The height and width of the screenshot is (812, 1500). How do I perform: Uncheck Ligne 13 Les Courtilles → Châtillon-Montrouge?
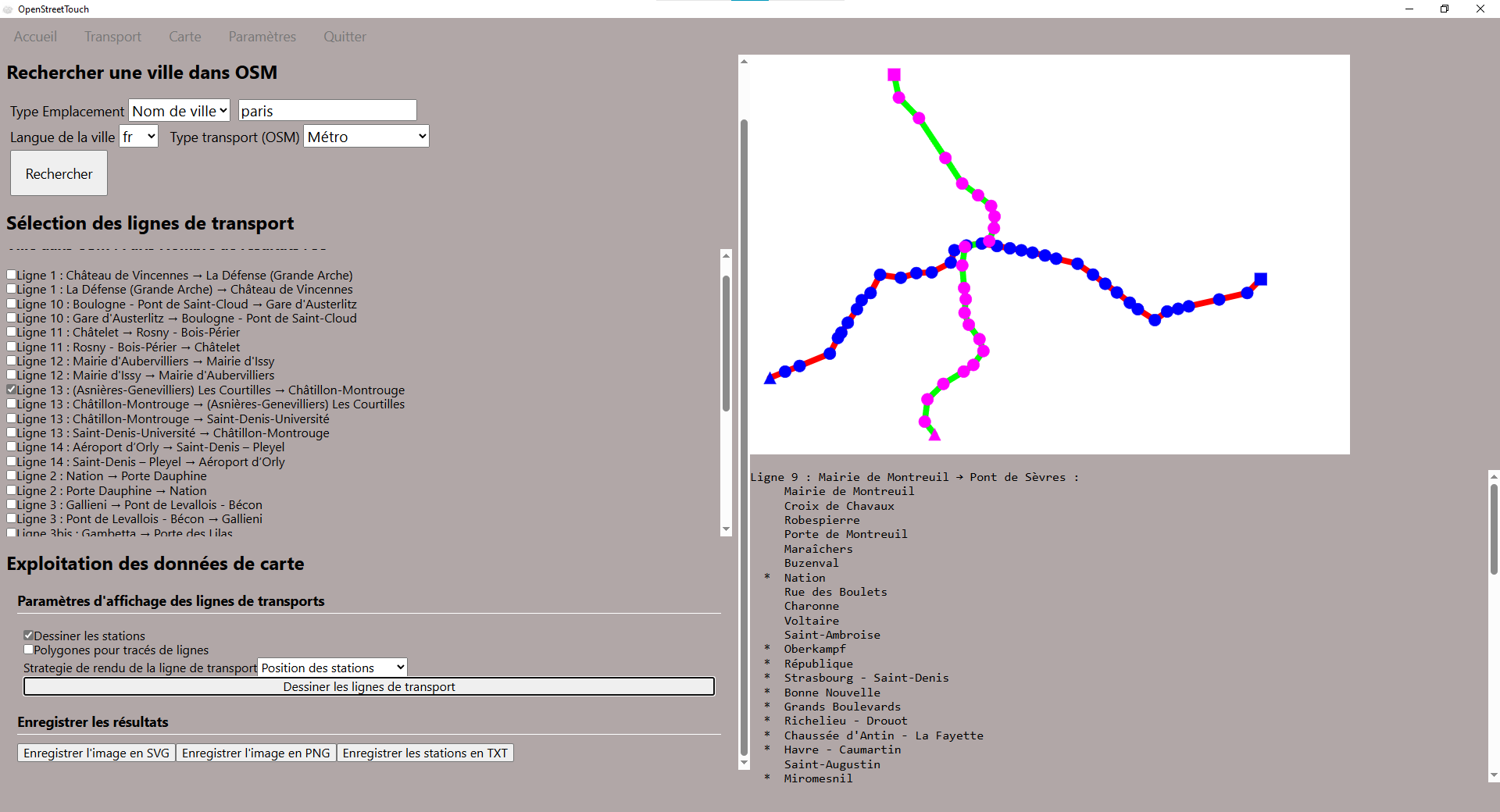point(12,390)
